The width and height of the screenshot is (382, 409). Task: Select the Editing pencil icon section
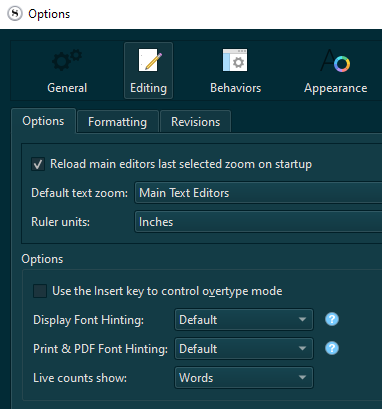(x=148, y=71)
